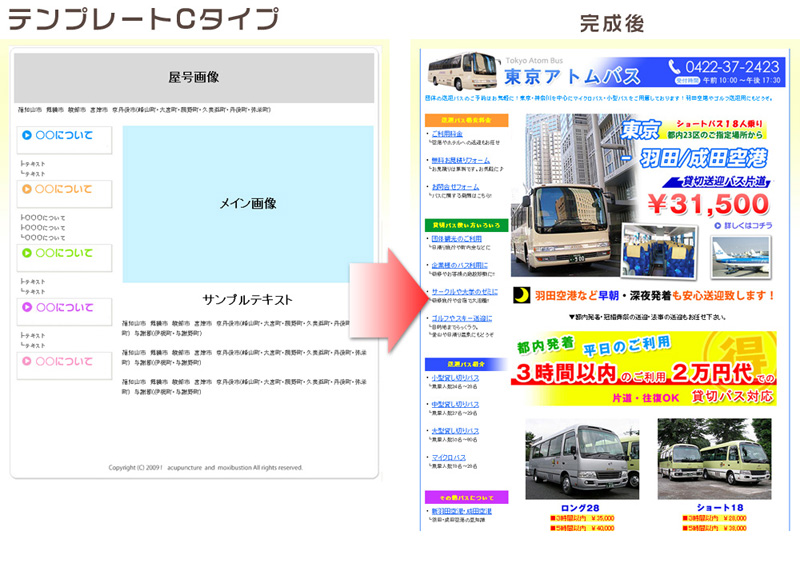Open the マイクロバス link

tap(448, 458)
